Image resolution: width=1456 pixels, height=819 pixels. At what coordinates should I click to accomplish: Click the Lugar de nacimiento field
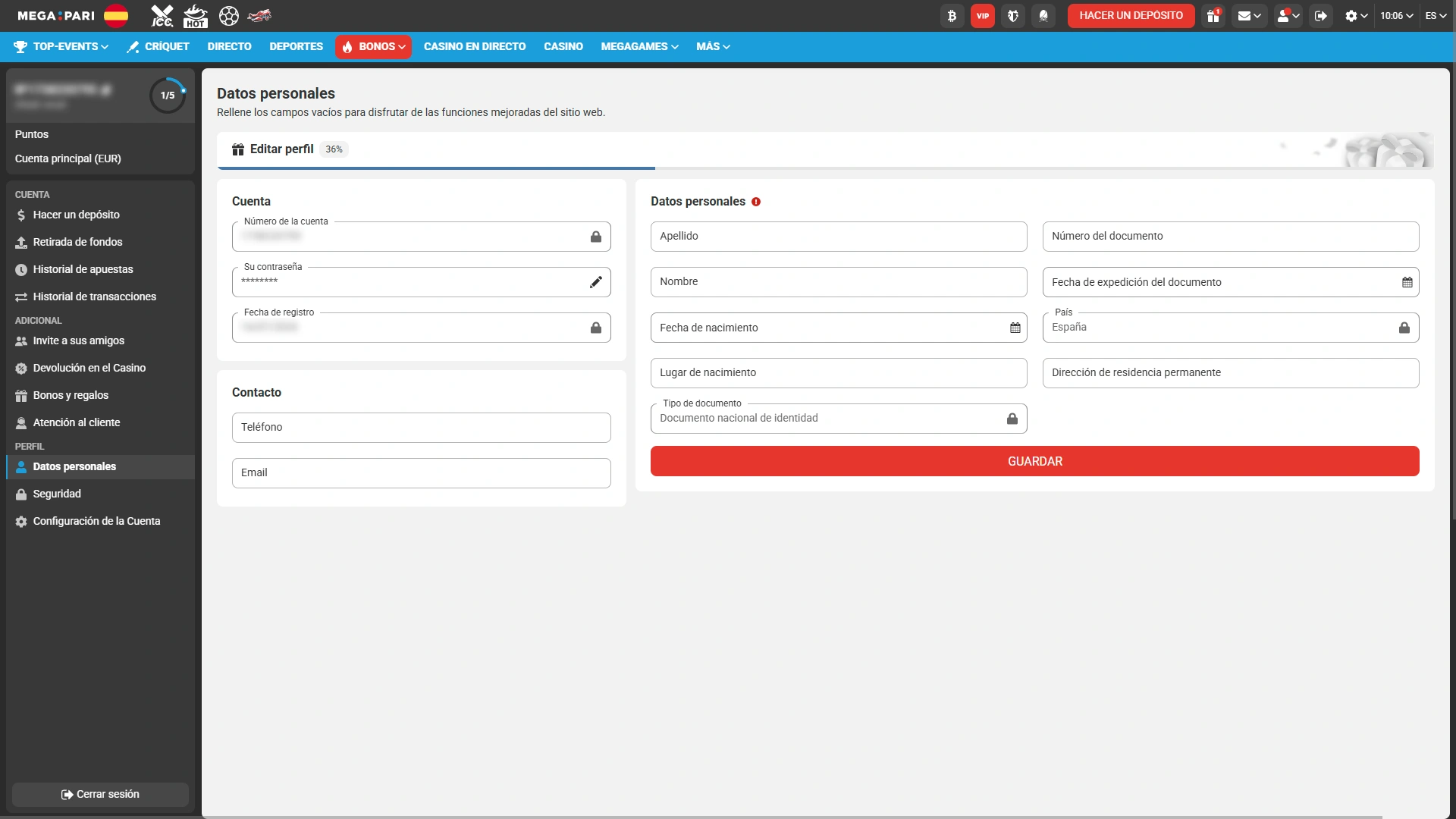pos(839,373)
